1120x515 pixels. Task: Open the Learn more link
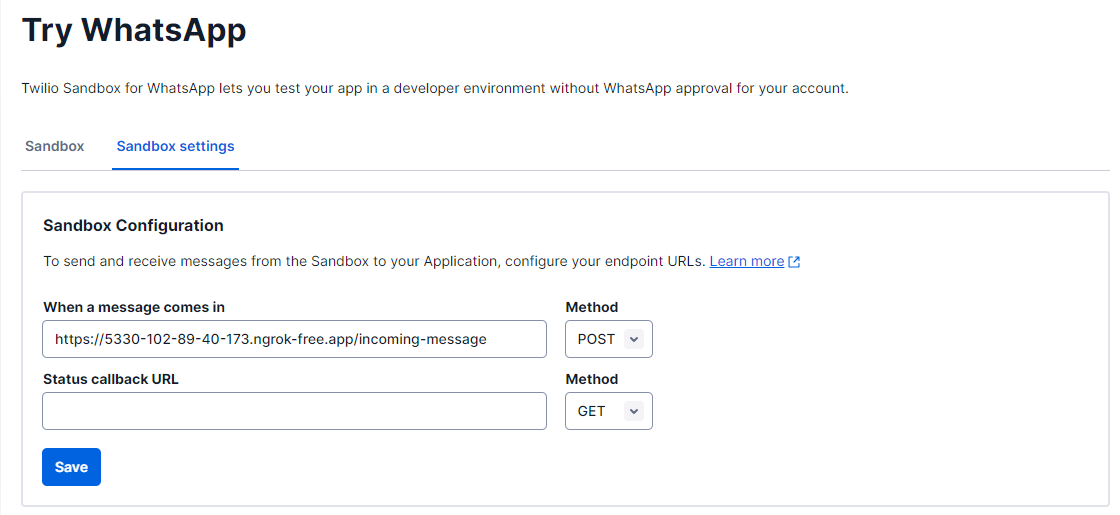click(746, 261)
